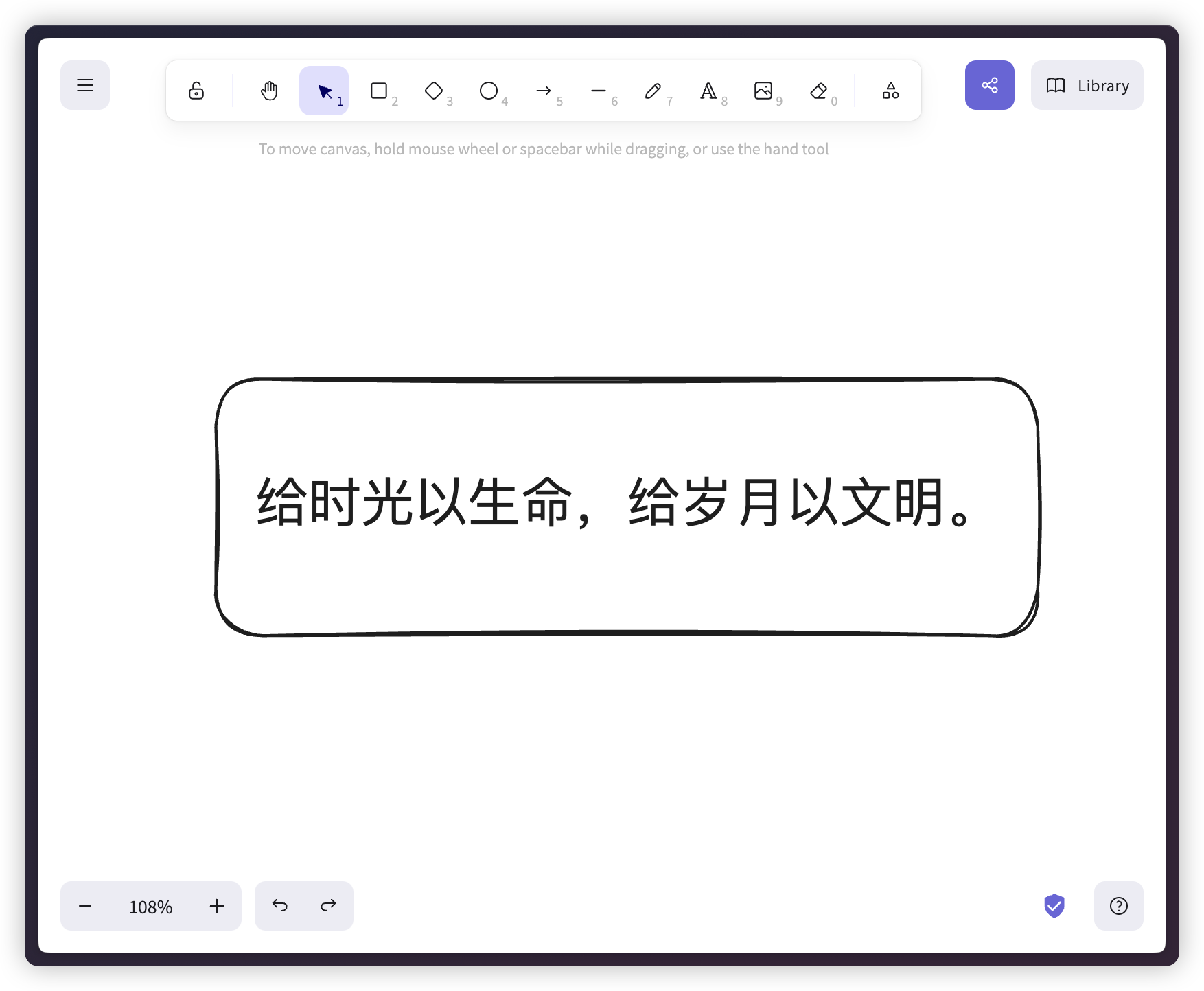Open the help menu
This screenshot has width=1204, height=991.
coord(1118,906)
